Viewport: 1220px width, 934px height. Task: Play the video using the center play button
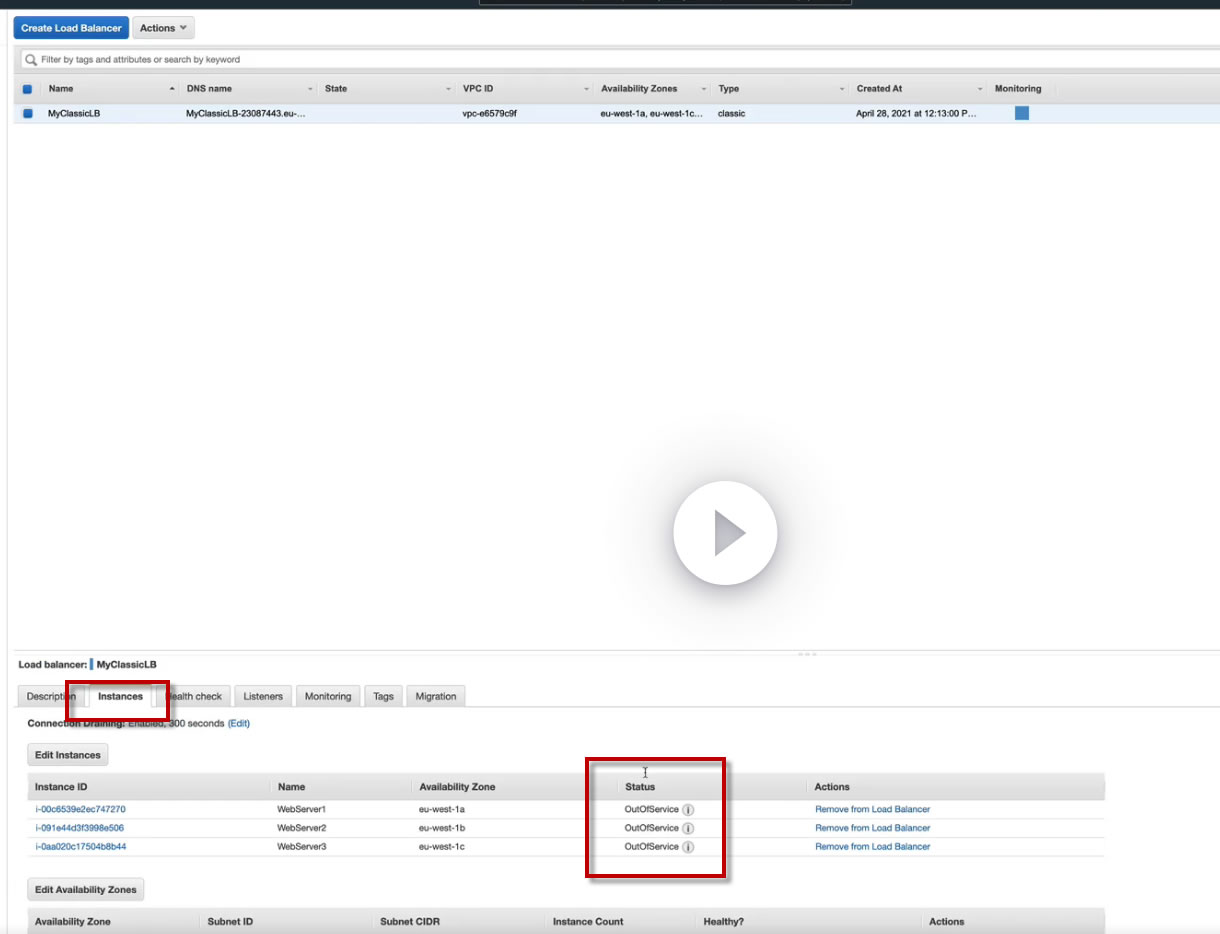coord(725,533)
